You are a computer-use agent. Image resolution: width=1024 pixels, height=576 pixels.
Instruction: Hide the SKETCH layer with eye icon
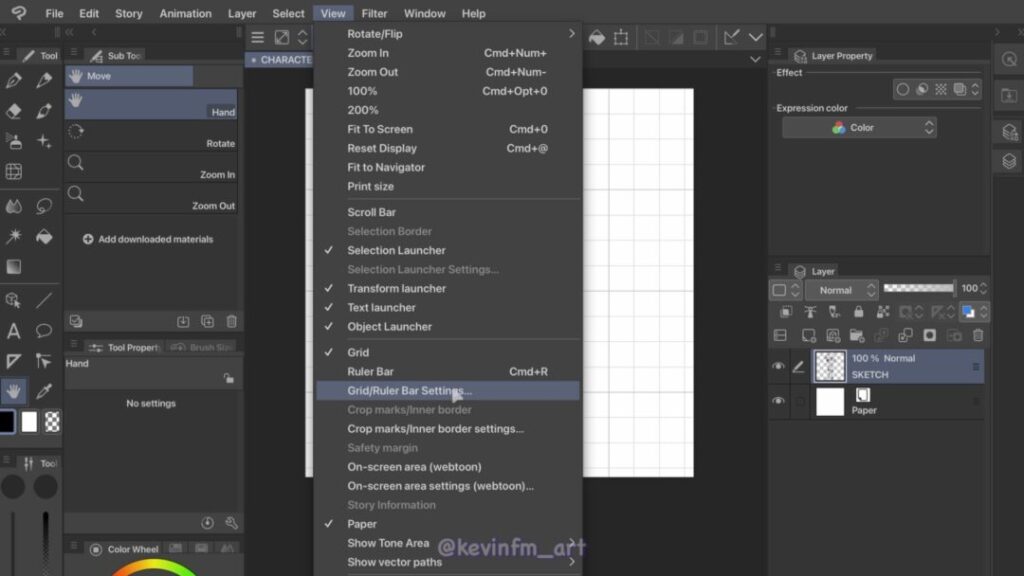click(778, 367)
